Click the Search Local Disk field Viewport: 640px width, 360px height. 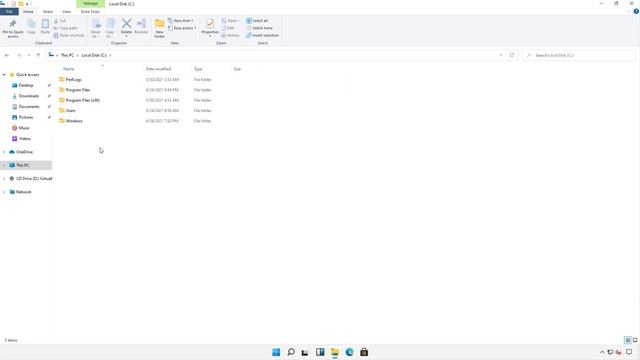(579, 55)
